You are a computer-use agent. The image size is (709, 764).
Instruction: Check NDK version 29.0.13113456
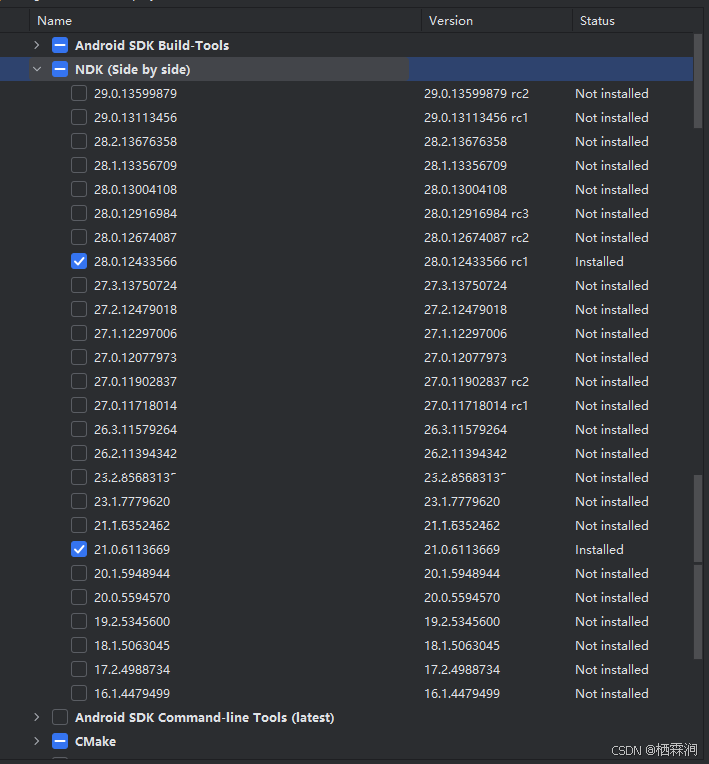(79, 117)
